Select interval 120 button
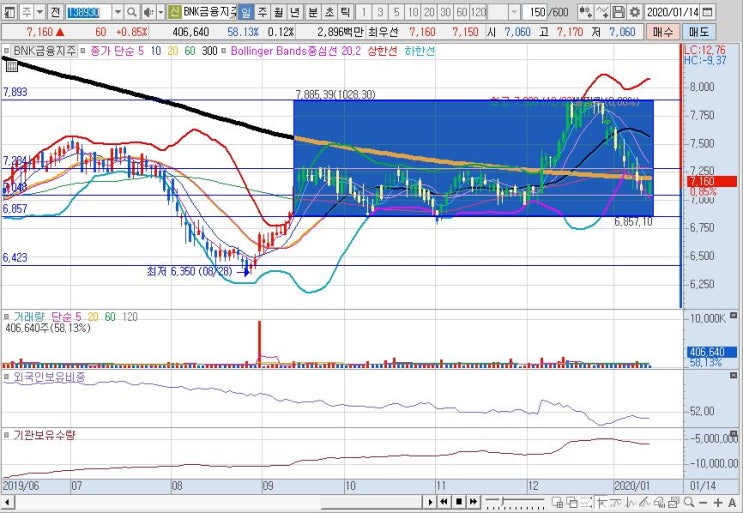Viewport: 743px width, 513px height. click(479, 12)
